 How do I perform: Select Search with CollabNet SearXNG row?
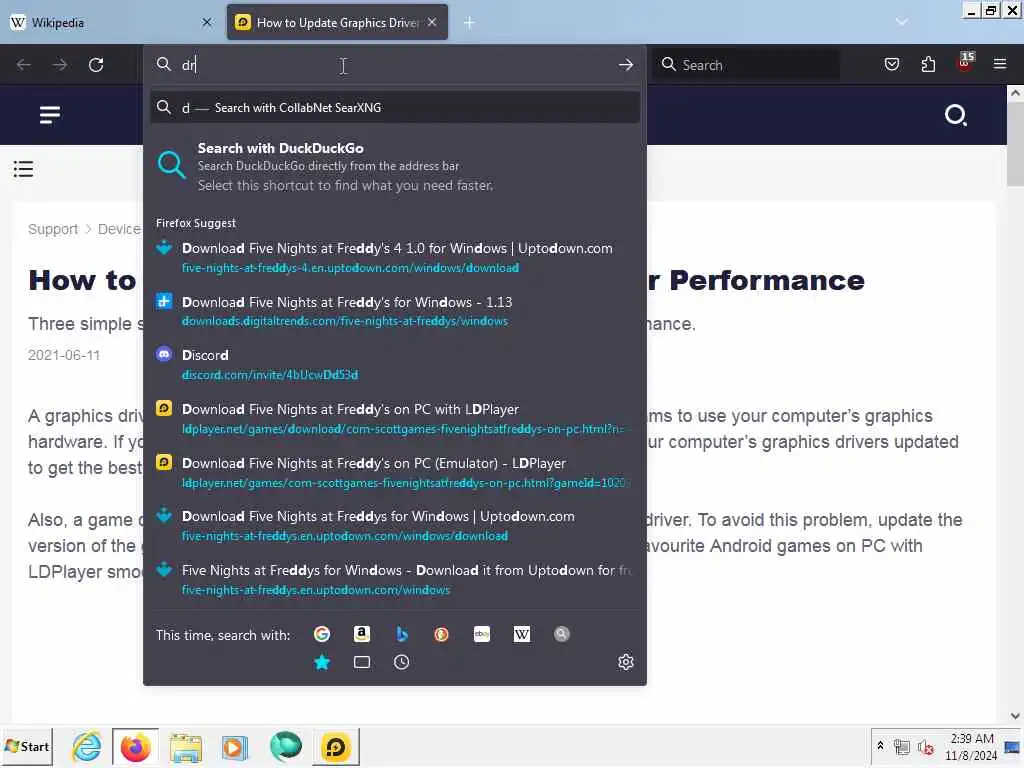[x=394, y=108]
